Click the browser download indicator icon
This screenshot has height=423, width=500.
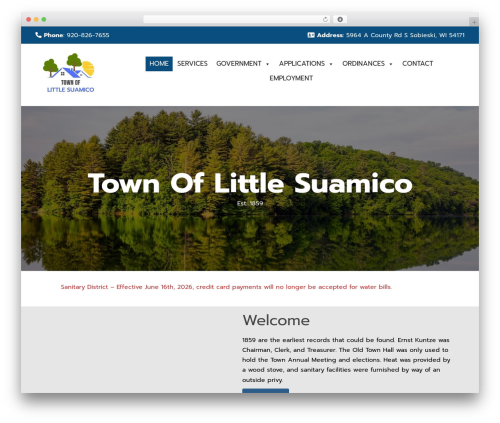[340, 19]
